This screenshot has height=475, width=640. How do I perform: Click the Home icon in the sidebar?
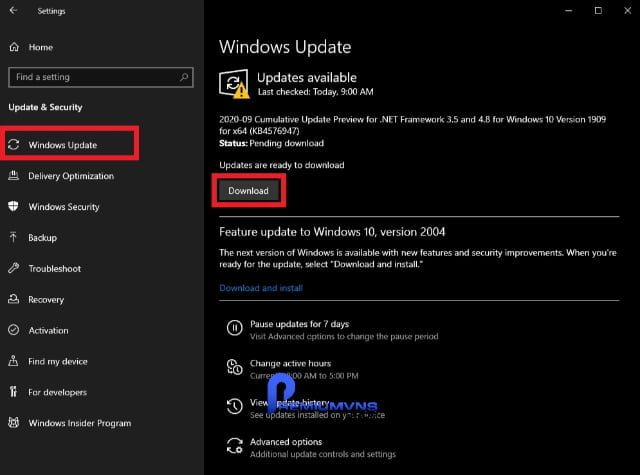click(14, 47)
